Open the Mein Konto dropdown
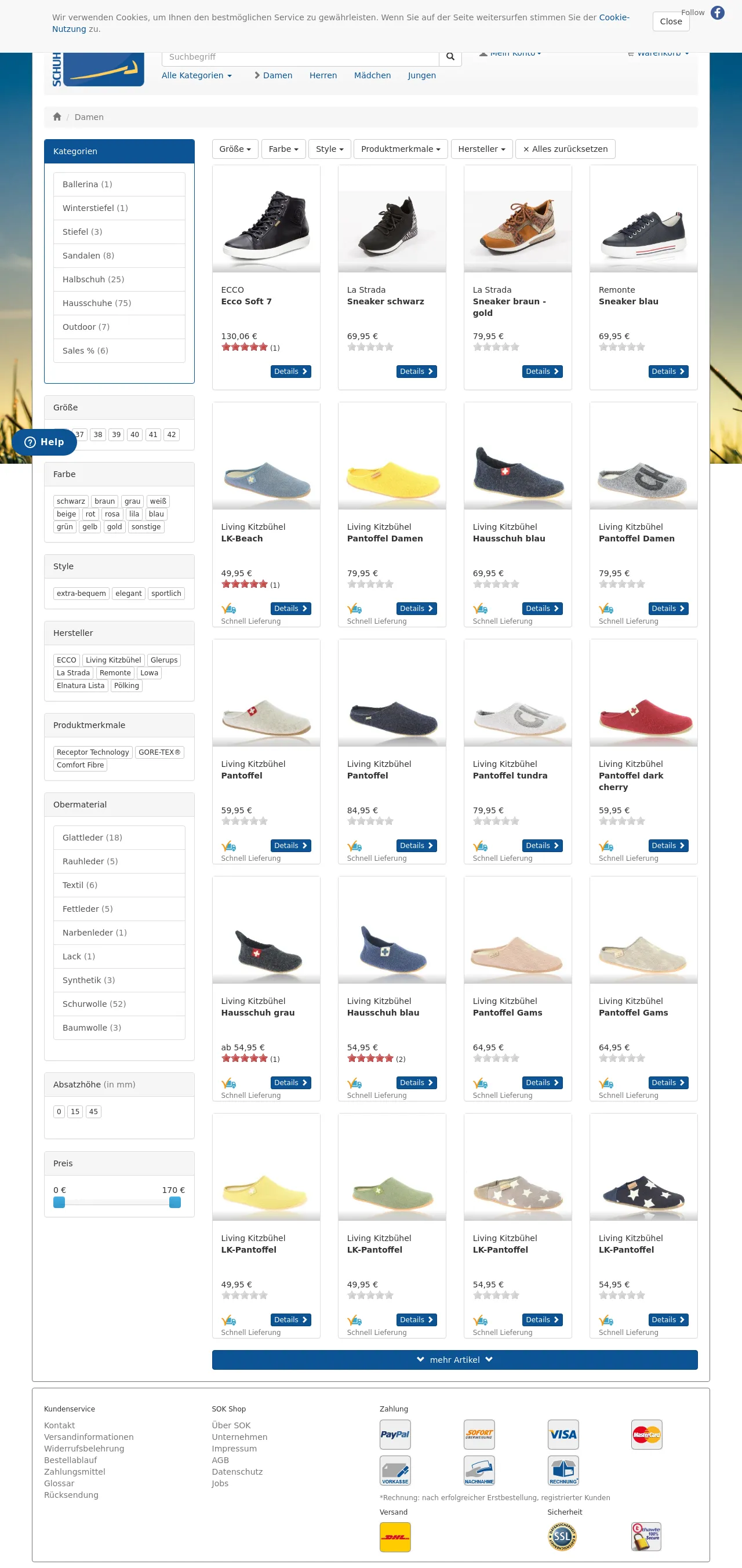Image resolution: width=742 pixels, height=1568 pixels. [510, 55]
